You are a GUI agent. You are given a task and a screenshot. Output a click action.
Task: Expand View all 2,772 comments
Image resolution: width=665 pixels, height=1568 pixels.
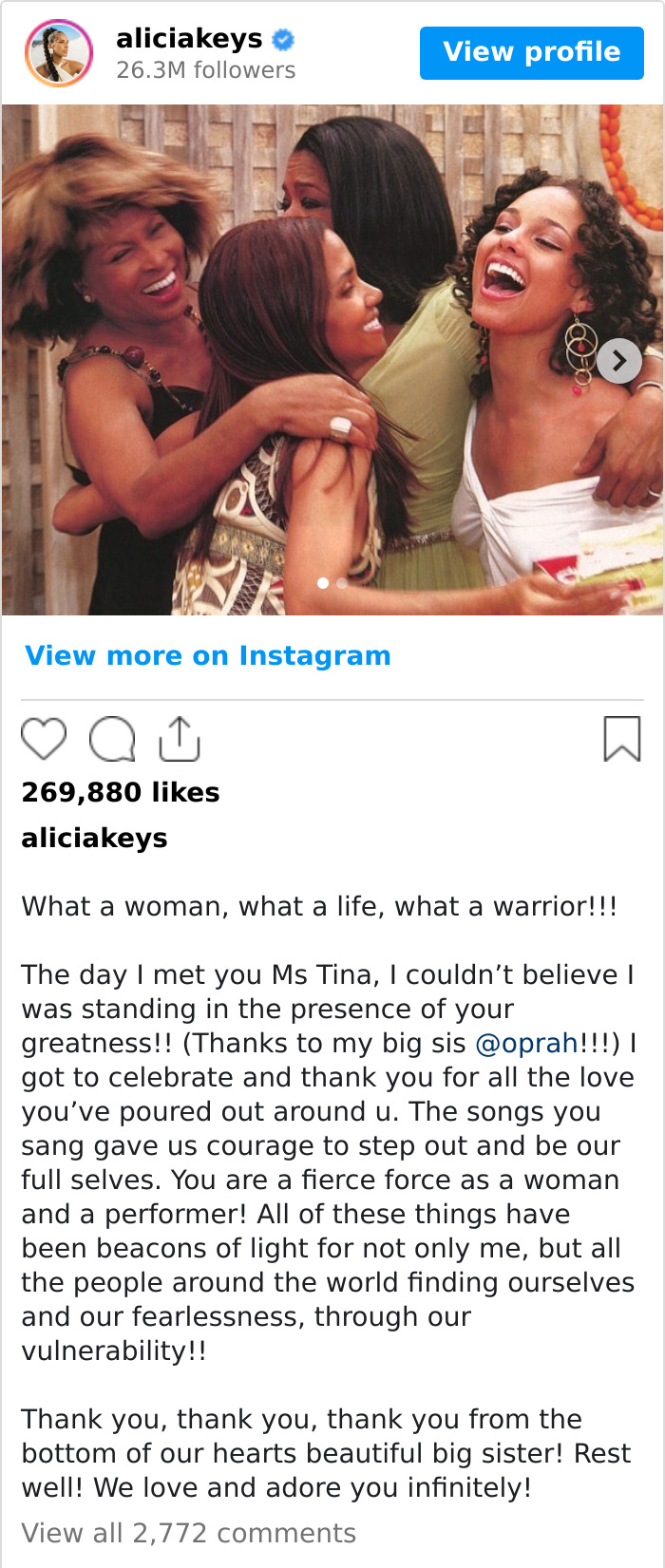pos(189,1533)
